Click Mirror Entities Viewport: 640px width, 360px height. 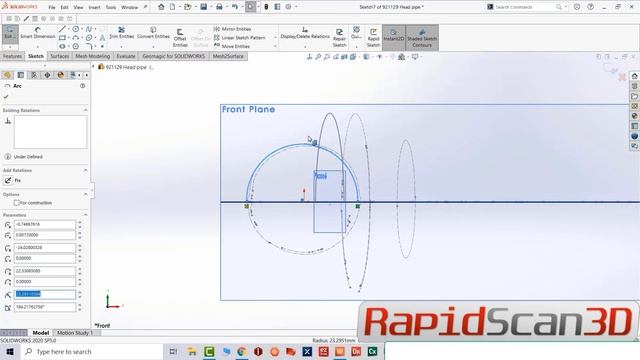point(233,29)
